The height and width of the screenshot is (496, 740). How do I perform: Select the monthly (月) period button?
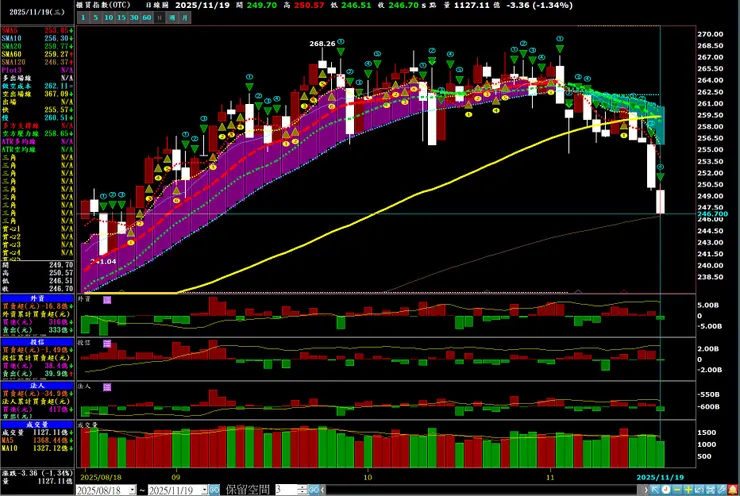coord(185,17)
